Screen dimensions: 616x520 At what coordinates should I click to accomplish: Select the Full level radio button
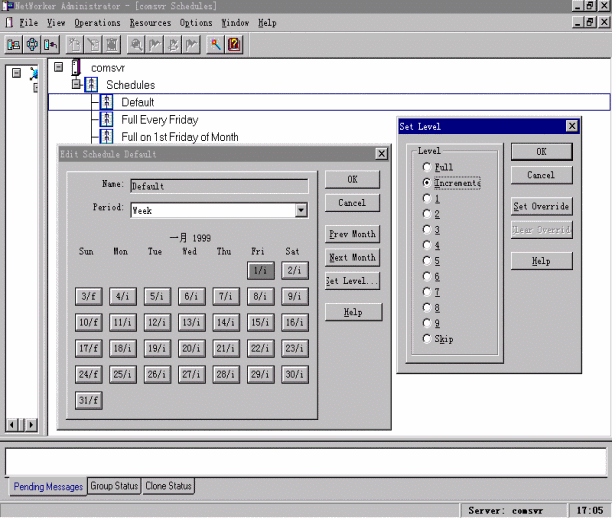coord(428,167)
